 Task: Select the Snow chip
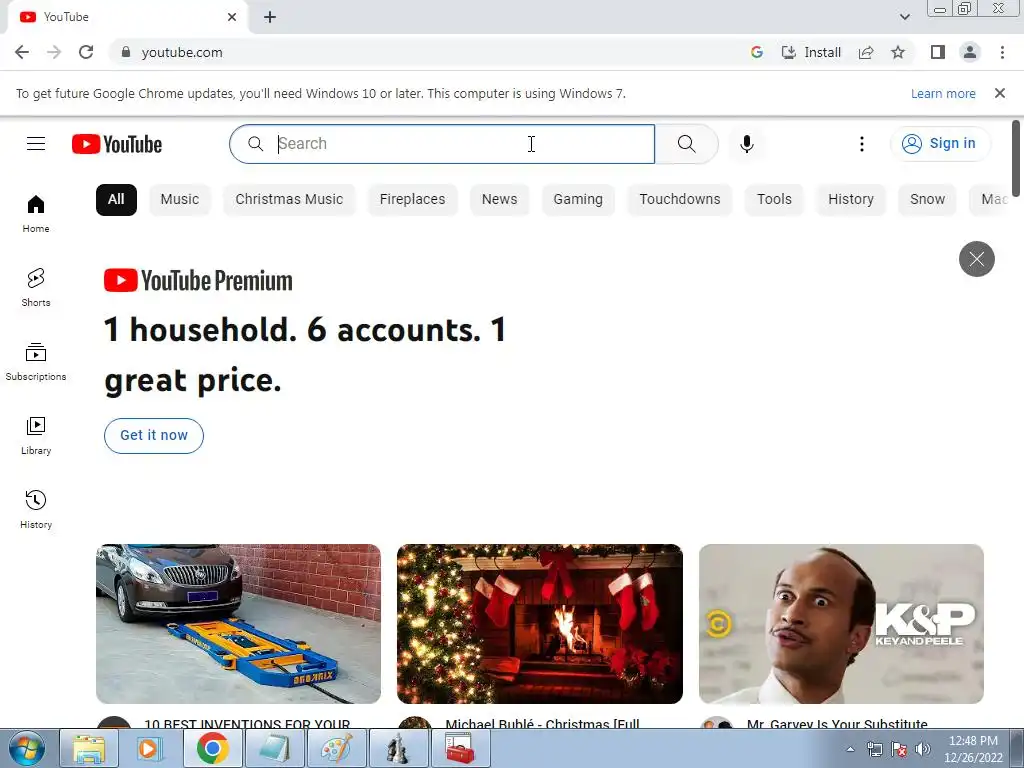pyautogui.click(x=927, y=199)
